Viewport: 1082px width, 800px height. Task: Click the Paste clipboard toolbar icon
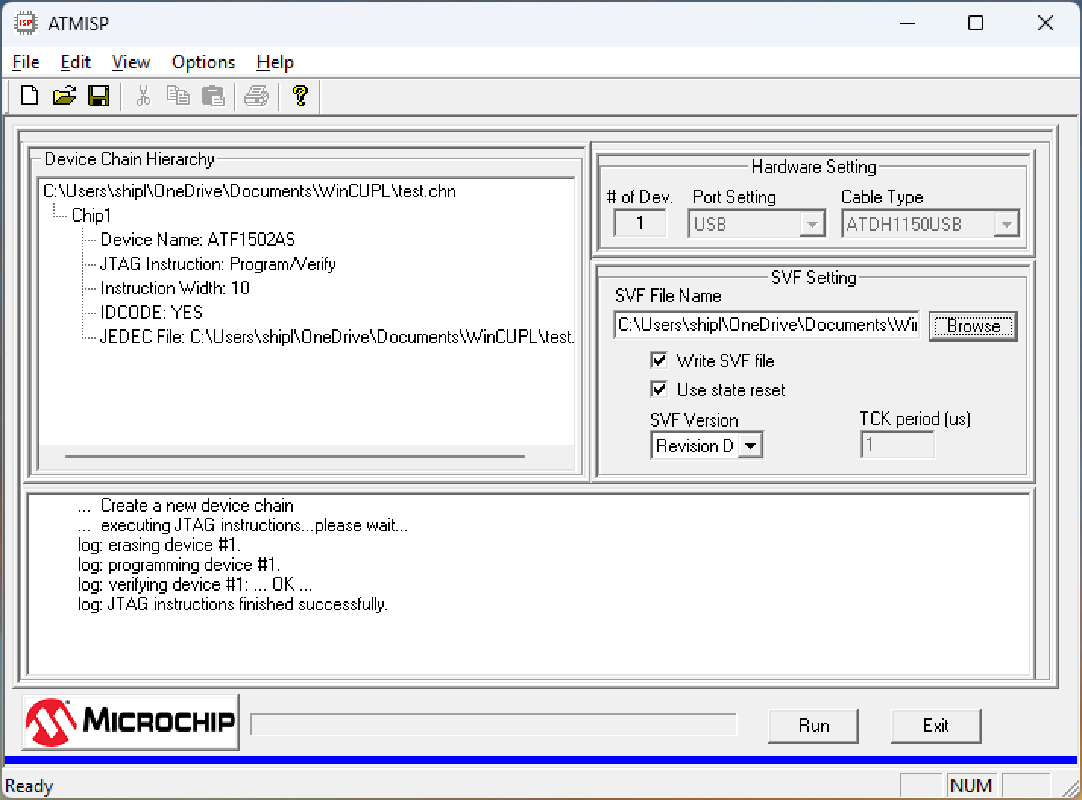point(213,95)
